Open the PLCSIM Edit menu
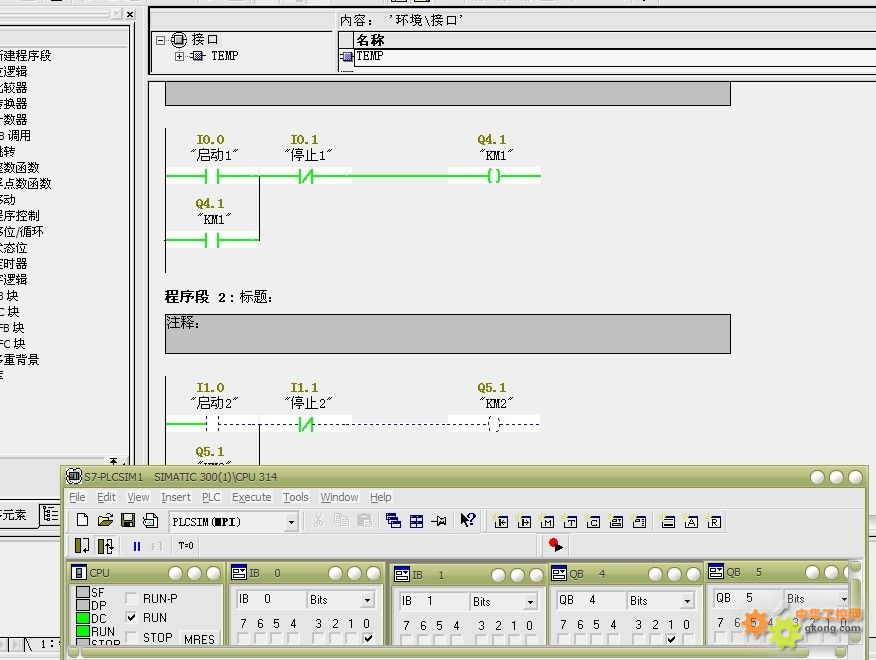The width and height of the screenshot is (876, 660). [106, 497]
